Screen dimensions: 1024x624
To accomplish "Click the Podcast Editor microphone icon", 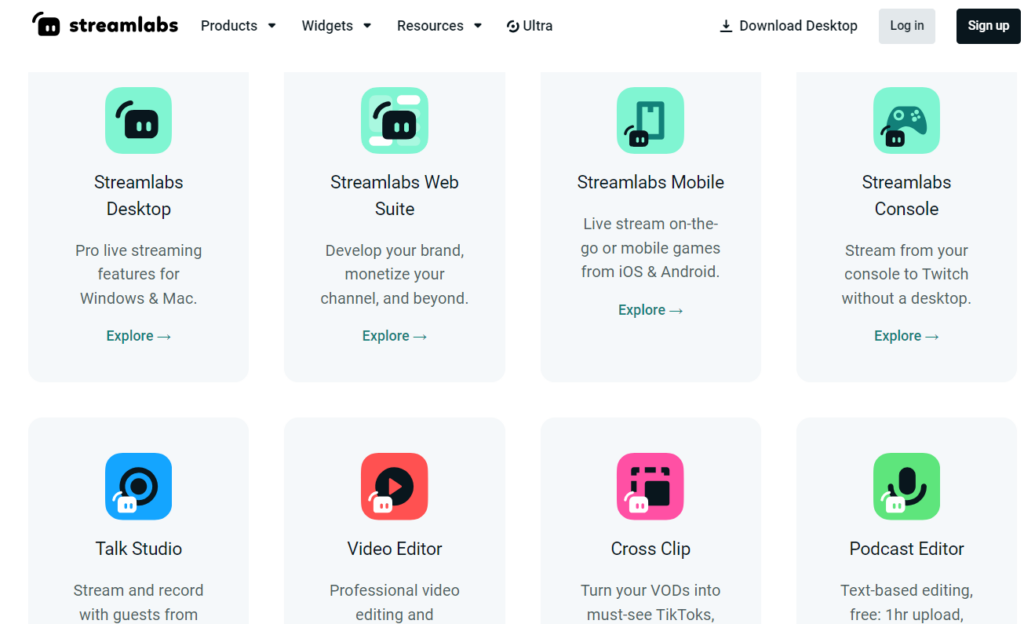I will click(906, 486).
